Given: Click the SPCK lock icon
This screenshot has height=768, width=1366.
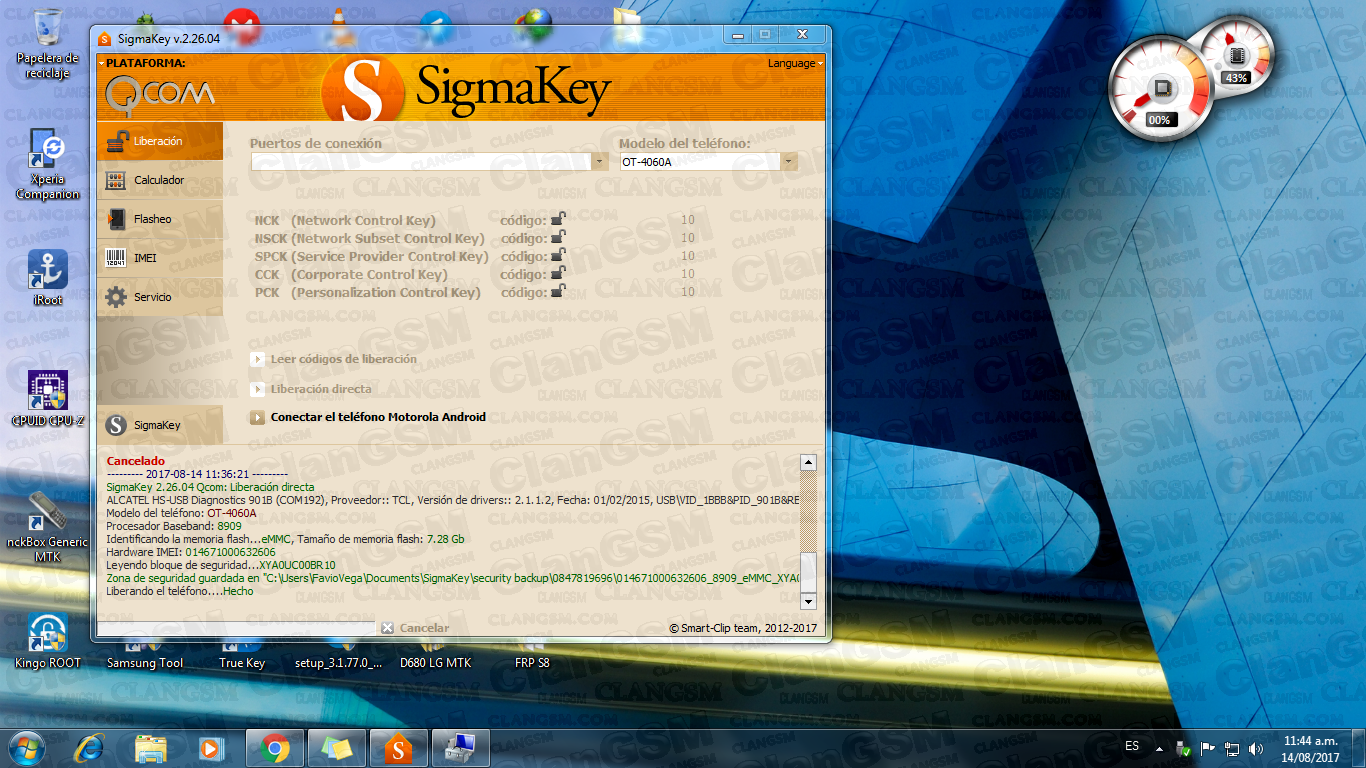Looking at the screenshot, I should tap(558, 255).
